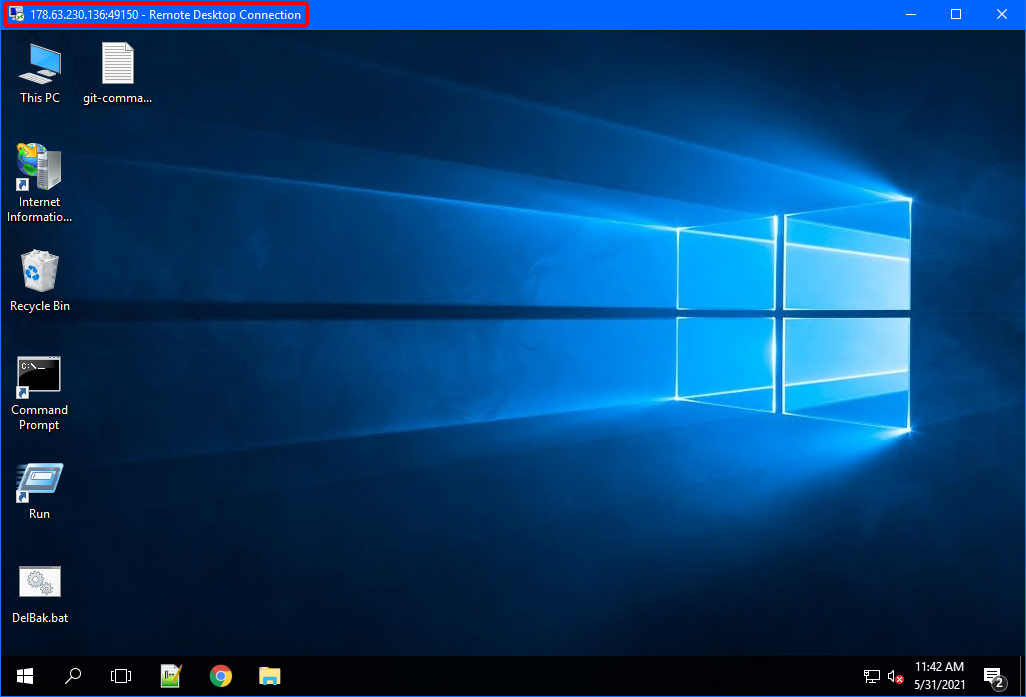Select the This PC desktop icon

coord(40,73)
